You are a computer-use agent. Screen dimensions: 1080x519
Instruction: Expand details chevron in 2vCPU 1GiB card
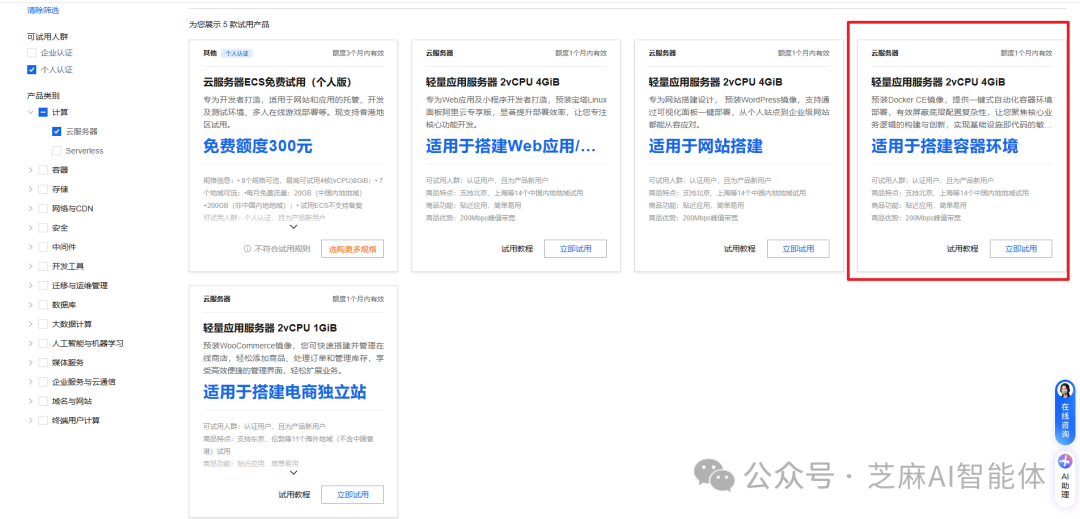(293, 472)
